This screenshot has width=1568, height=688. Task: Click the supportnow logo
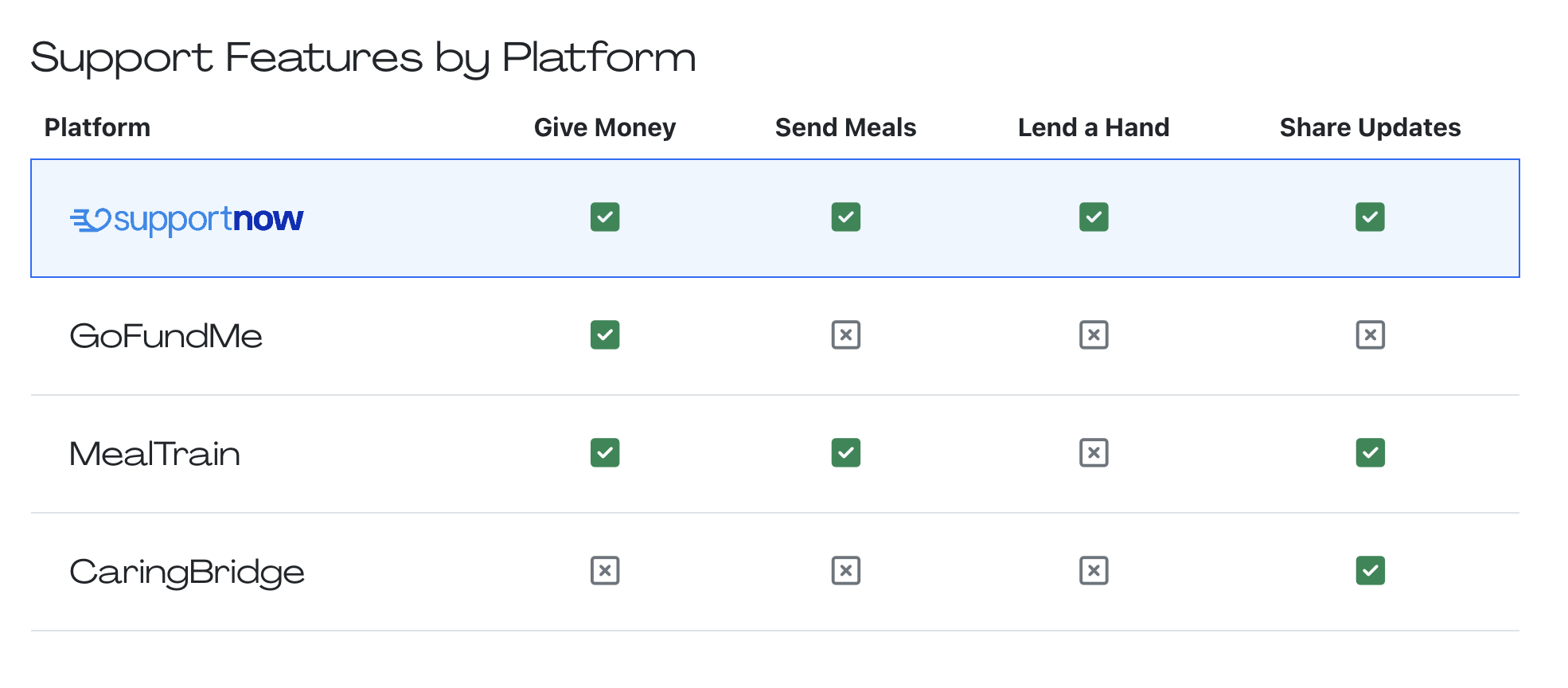pos(187,219)
